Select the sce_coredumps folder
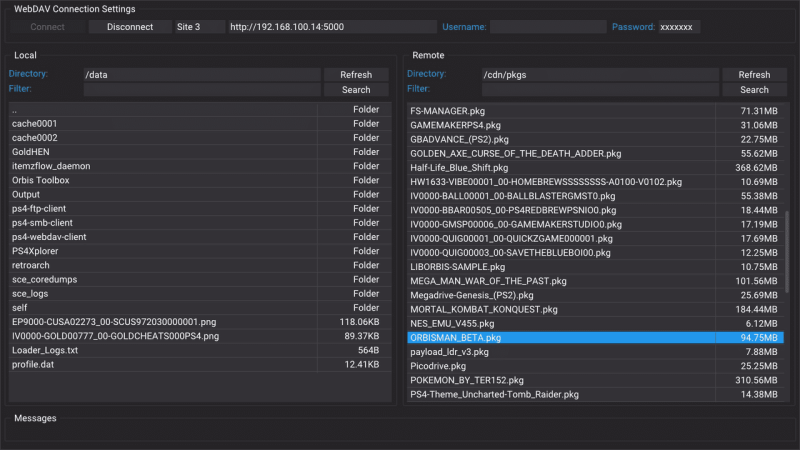The width and height of the screenshot is (800, 450). click(200, 280)
